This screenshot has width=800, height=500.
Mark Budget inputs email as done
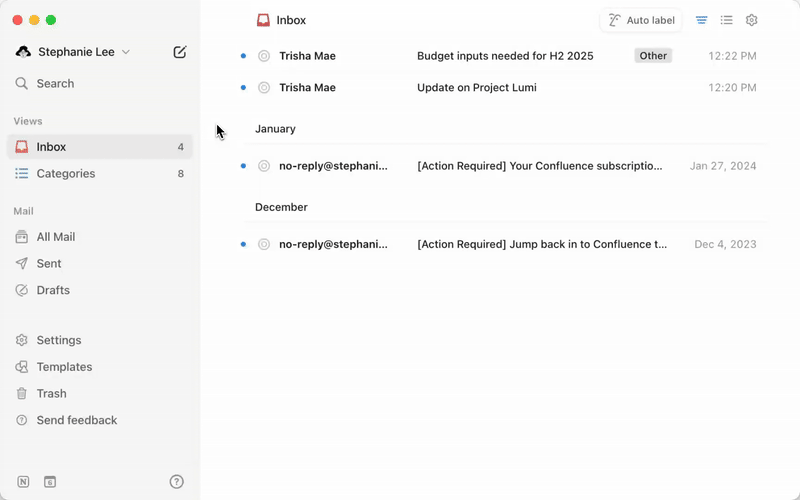[x=264, y=56]
